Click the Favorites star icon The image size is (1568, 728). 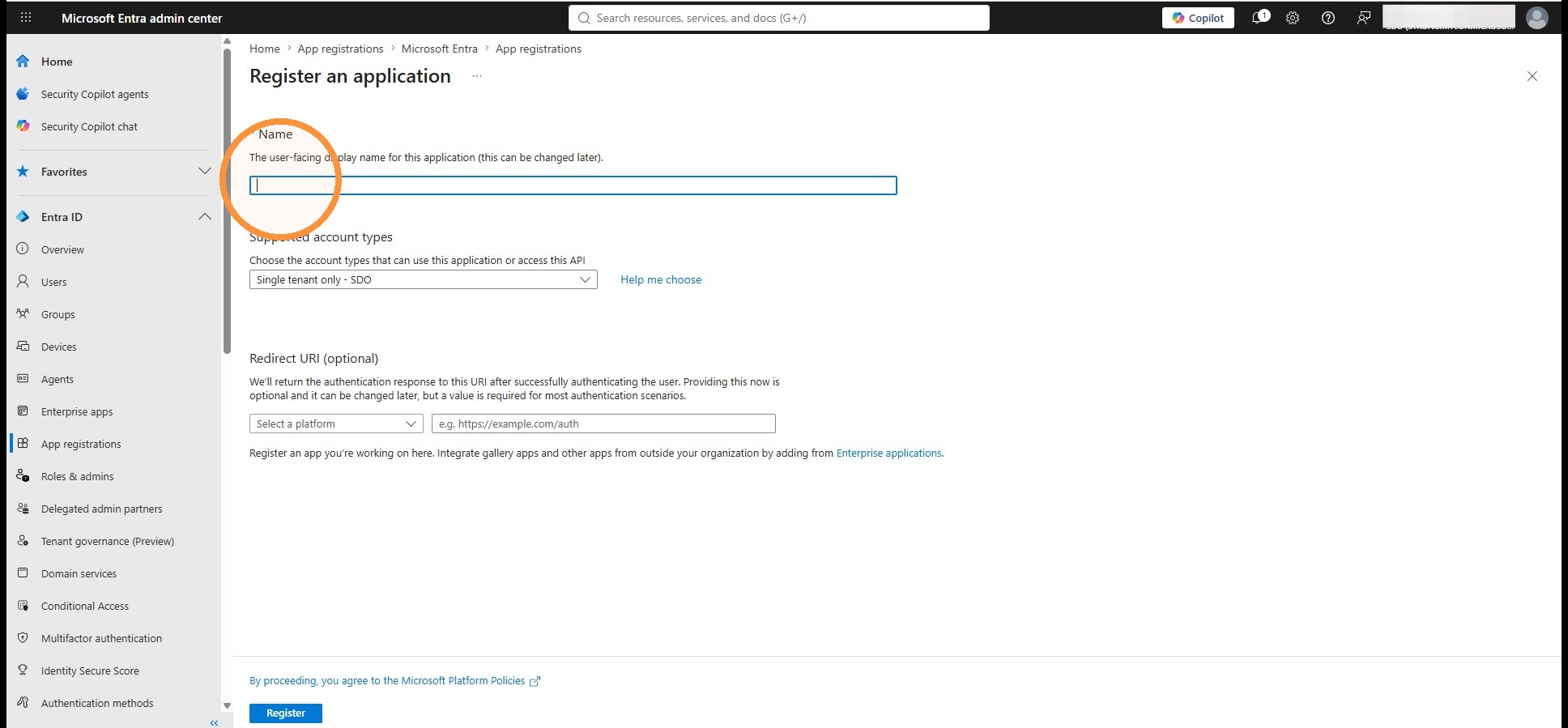tap(23, 172)
